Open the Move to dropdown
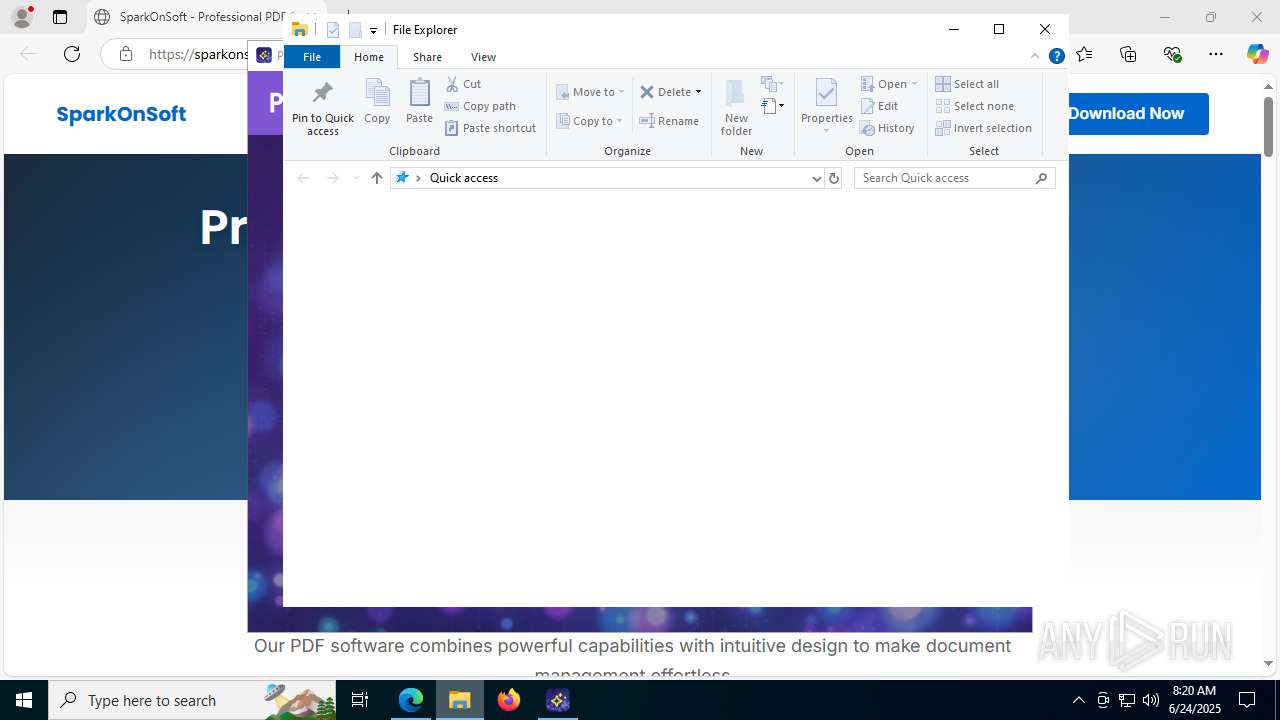The width and height of the screenshot is (1280, 720). click(x=590, y=92)
